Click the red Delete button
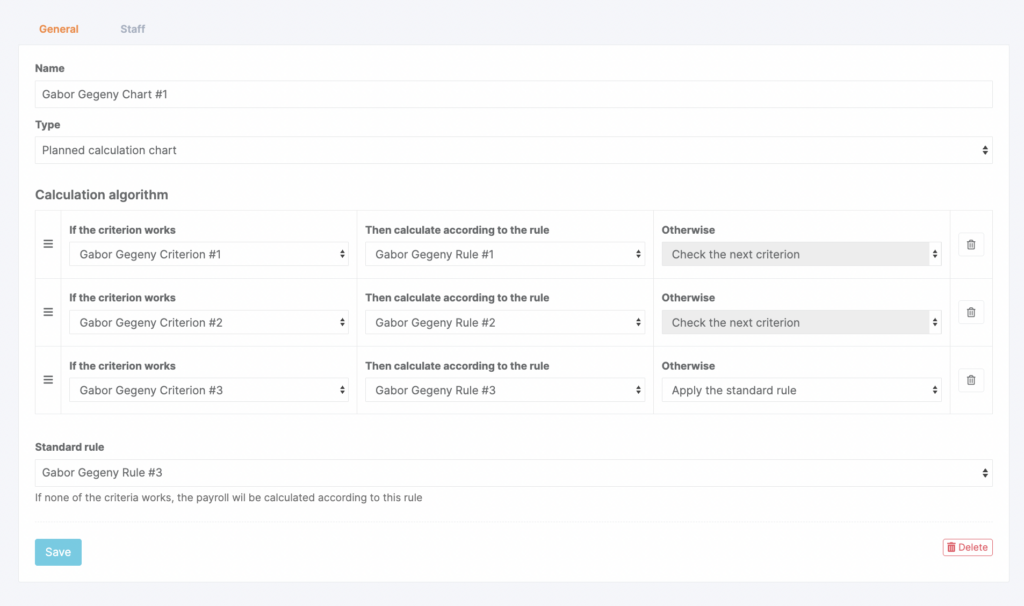The image size is (1024, 606). point(967,547)
